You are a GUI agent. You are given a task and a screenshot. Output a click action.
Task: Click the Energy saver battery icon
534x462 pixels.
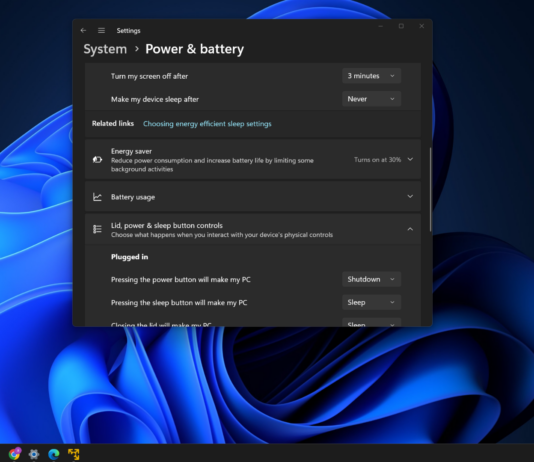coord(97,159)
